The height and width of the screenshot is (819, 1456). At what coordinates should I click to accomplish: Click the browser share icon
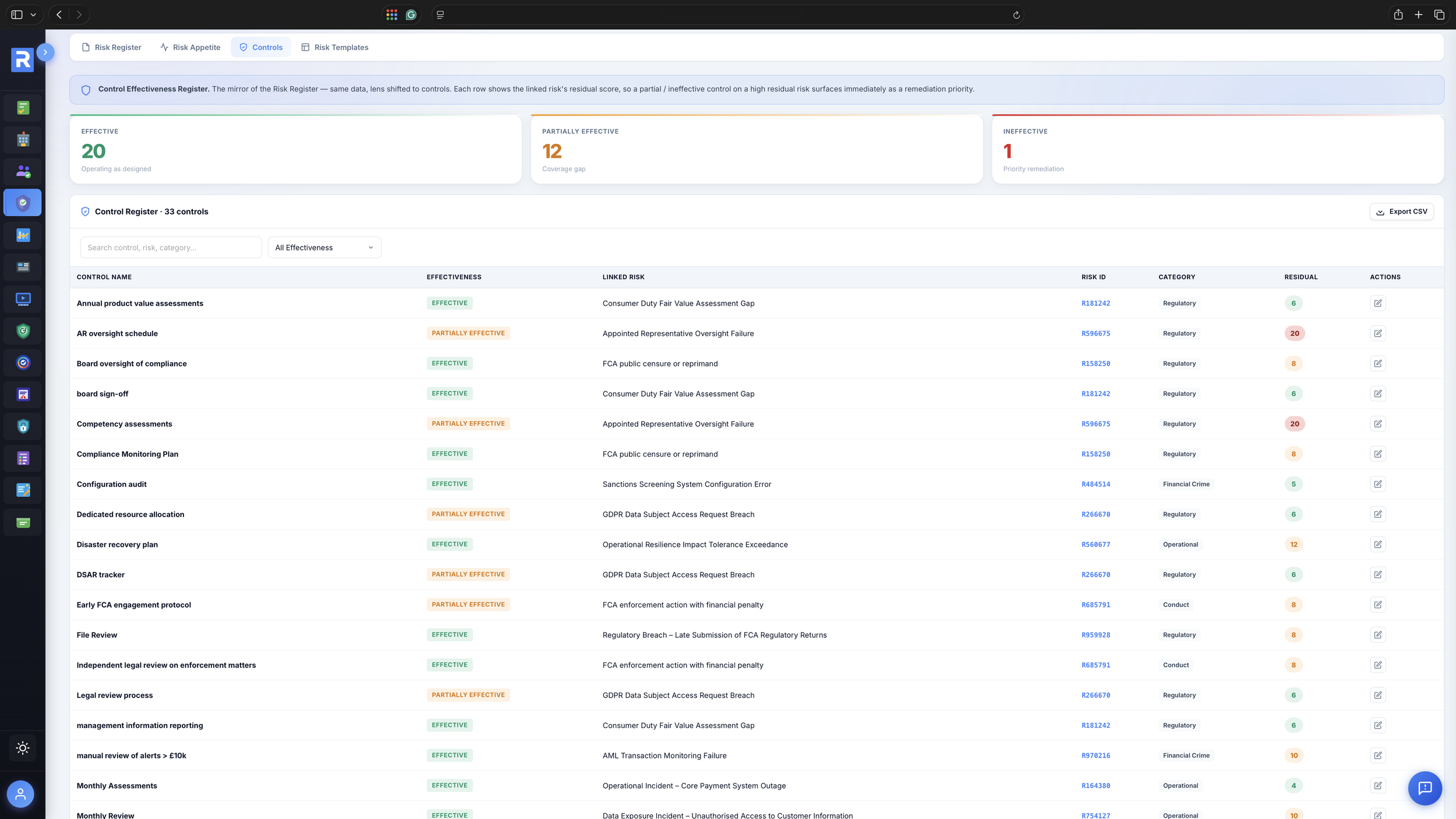[x=1398, y=15]
